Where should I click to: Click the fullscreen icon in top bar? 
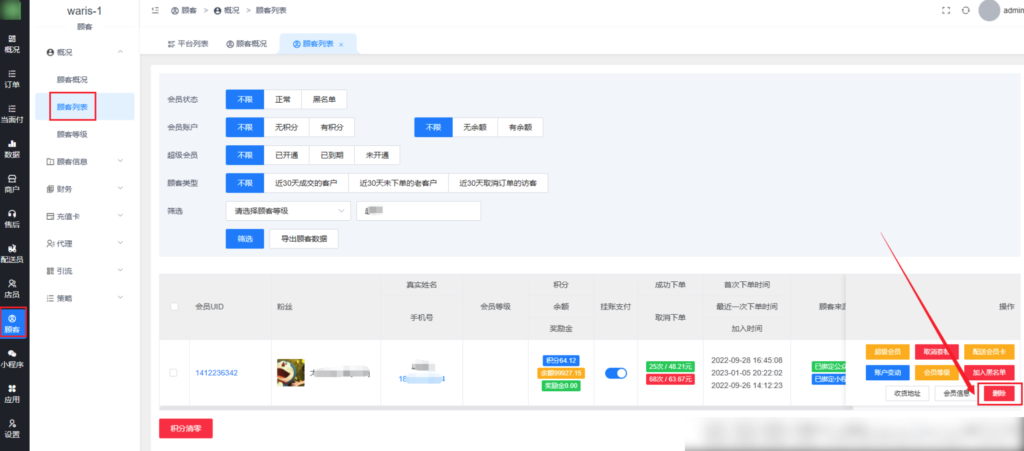click(945, 10)
